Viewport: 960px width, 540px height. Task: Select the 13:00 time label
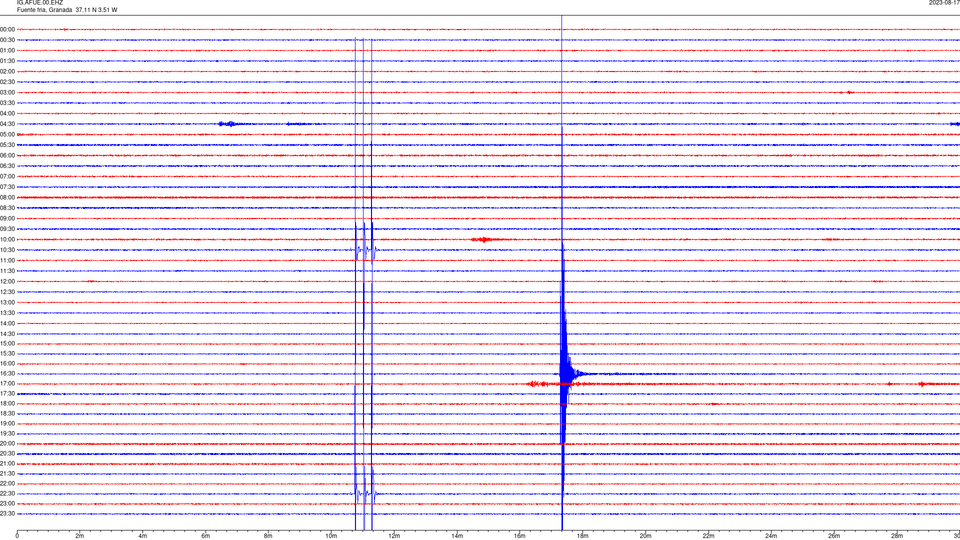[x=7, y=302]
